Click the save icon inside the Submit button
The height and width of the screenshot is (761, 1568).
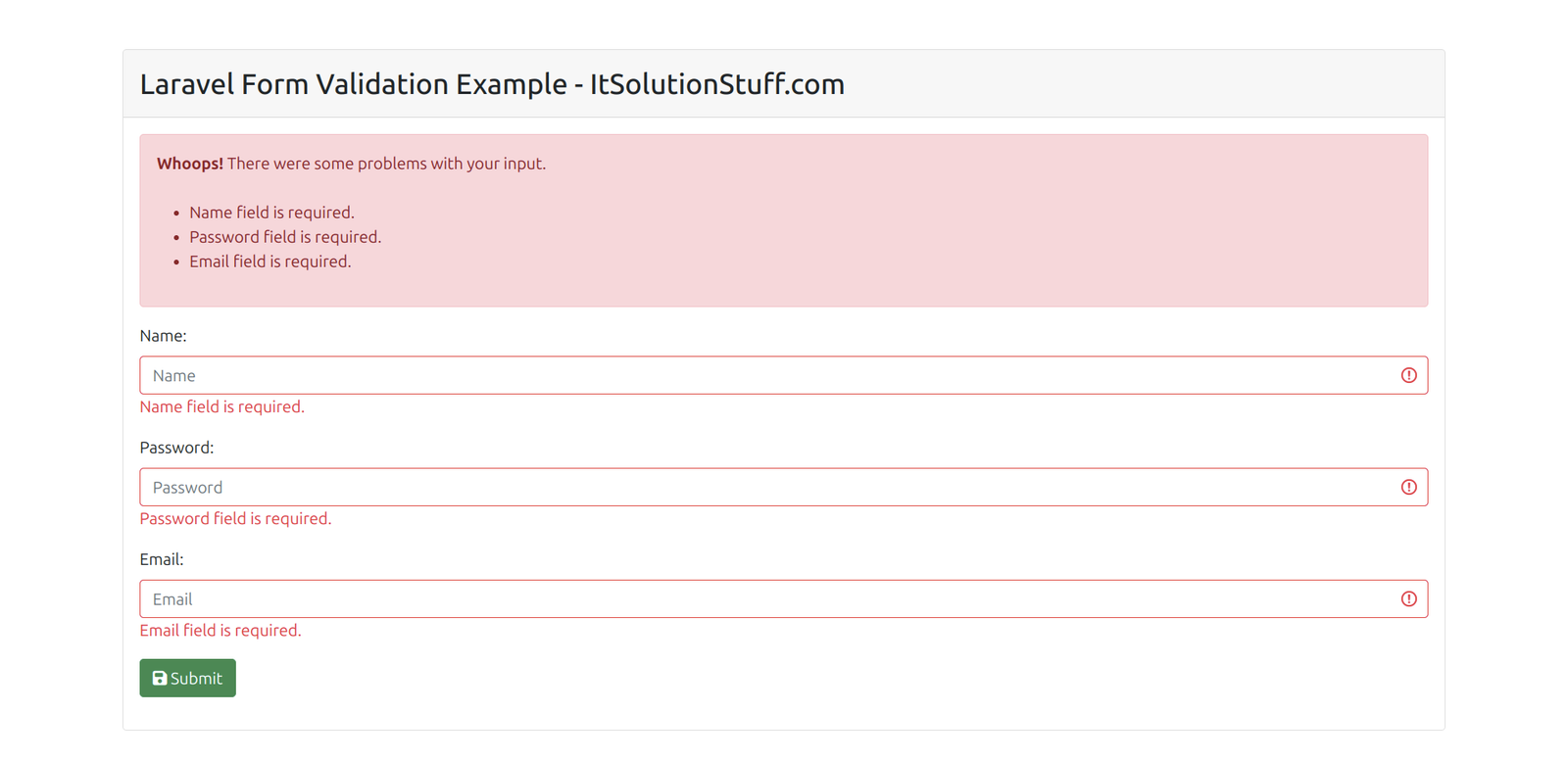pyautogui.click(x=160, y=677)
